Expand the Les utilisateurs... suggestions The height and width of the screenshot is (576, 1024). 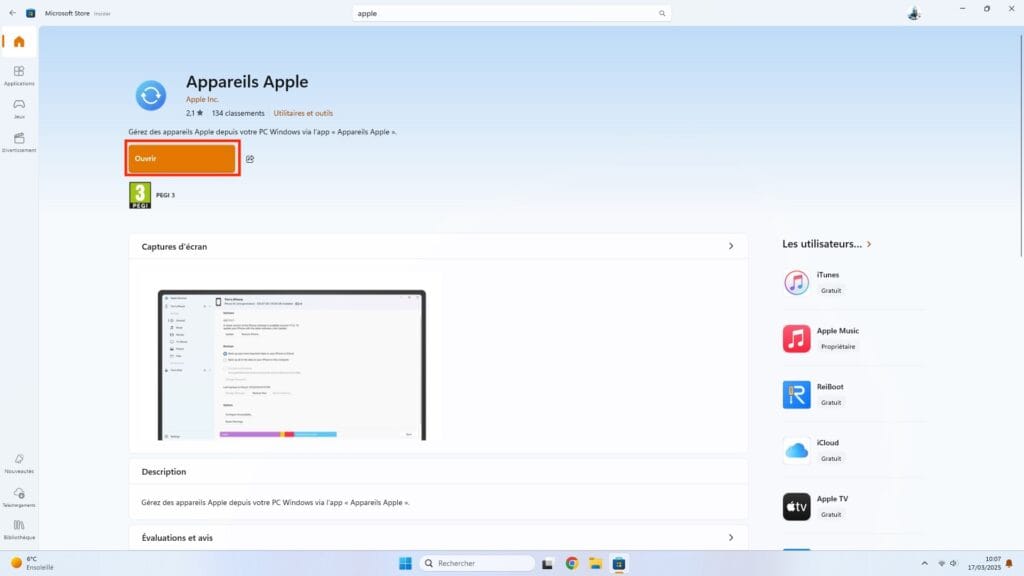pyautogui.click(x=868, y=243)
